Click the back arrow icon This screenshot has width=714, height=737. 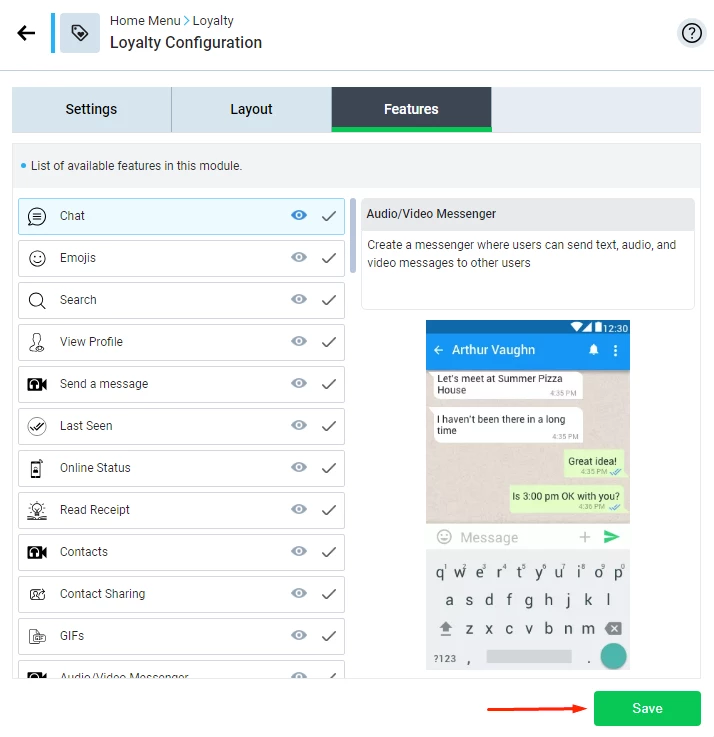[26, 33]
